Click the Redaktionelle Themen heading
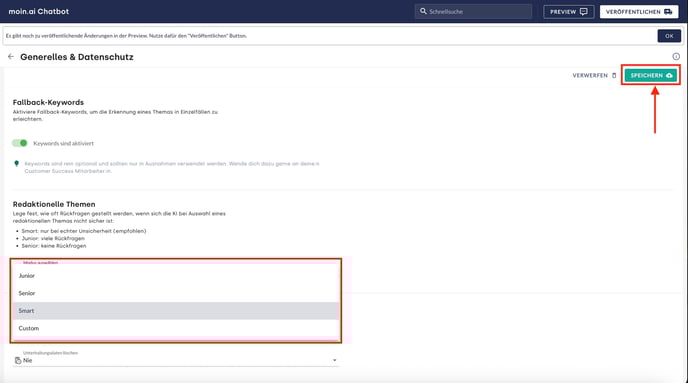The image size is (688, 383). click(x=54, y=204)
